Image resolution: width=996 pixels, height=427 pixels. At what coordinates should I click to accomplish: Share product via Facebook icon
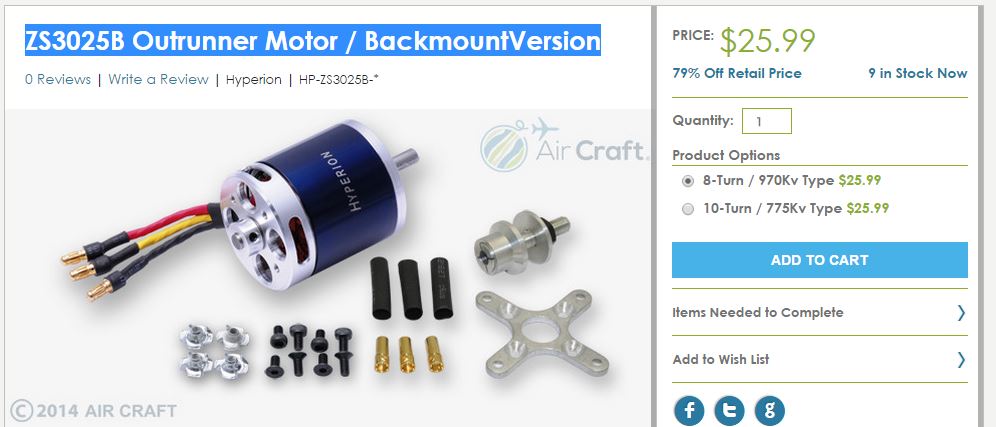[689, 410]
